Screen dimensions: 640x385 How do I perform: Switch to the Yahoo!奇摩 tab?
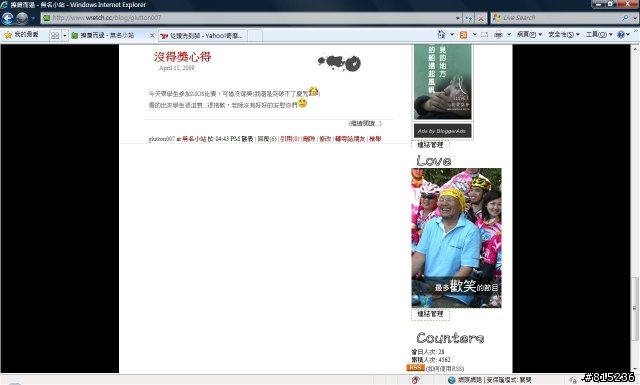[202, 36]
